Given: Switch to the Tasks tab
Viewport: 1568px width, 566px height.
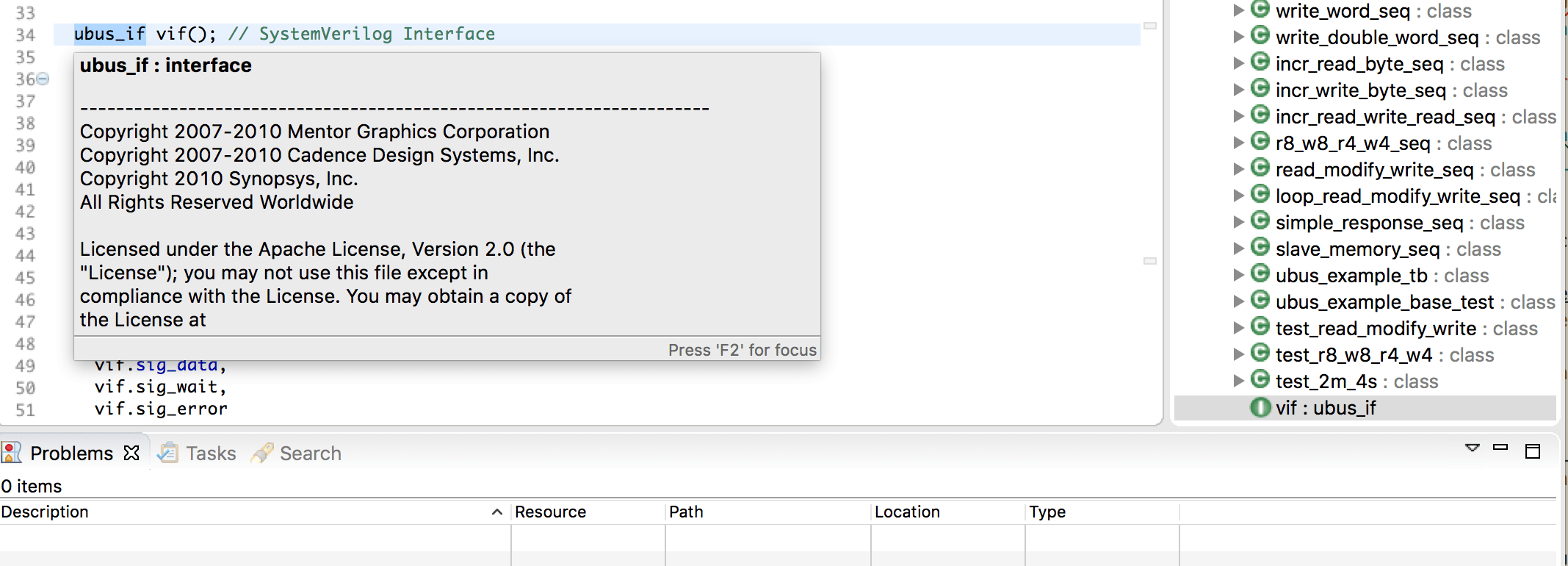Looking at the screenshot, I should coord(198,453).
